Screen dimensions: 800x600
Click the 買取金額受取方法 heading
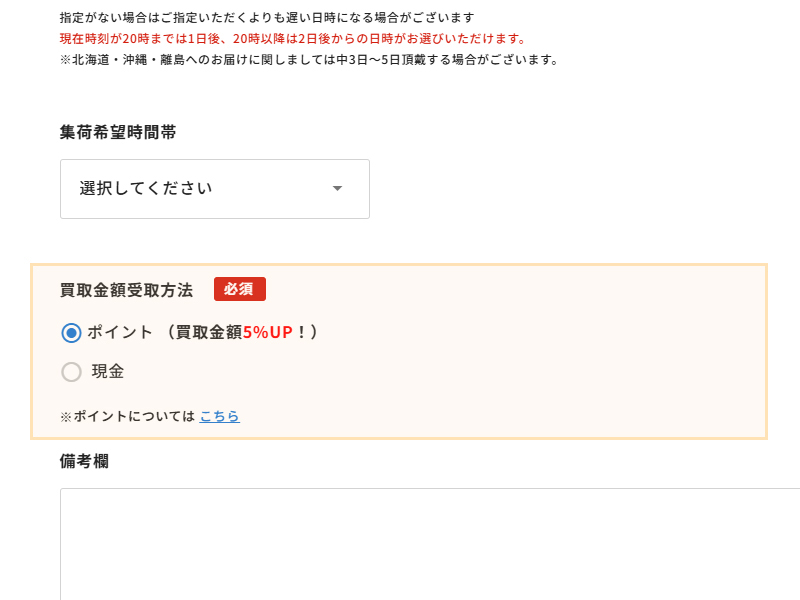tap(126, 290)
